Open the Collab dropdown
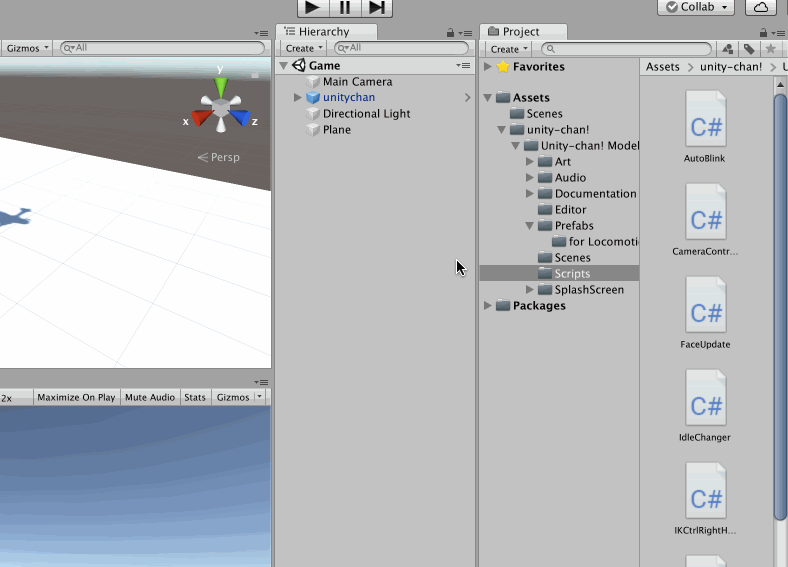The image size is (788, 567). click(697, 8)
